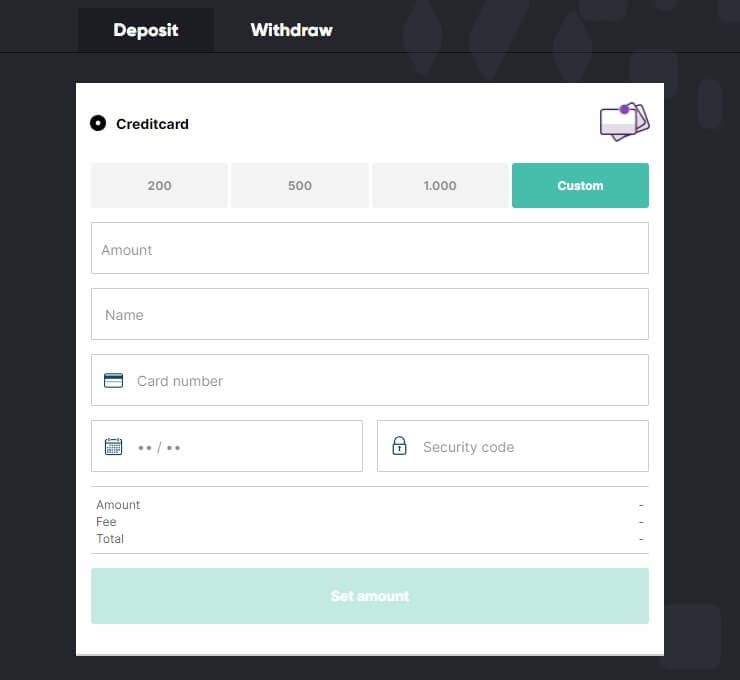Click the expiry date field

(227, 446)
